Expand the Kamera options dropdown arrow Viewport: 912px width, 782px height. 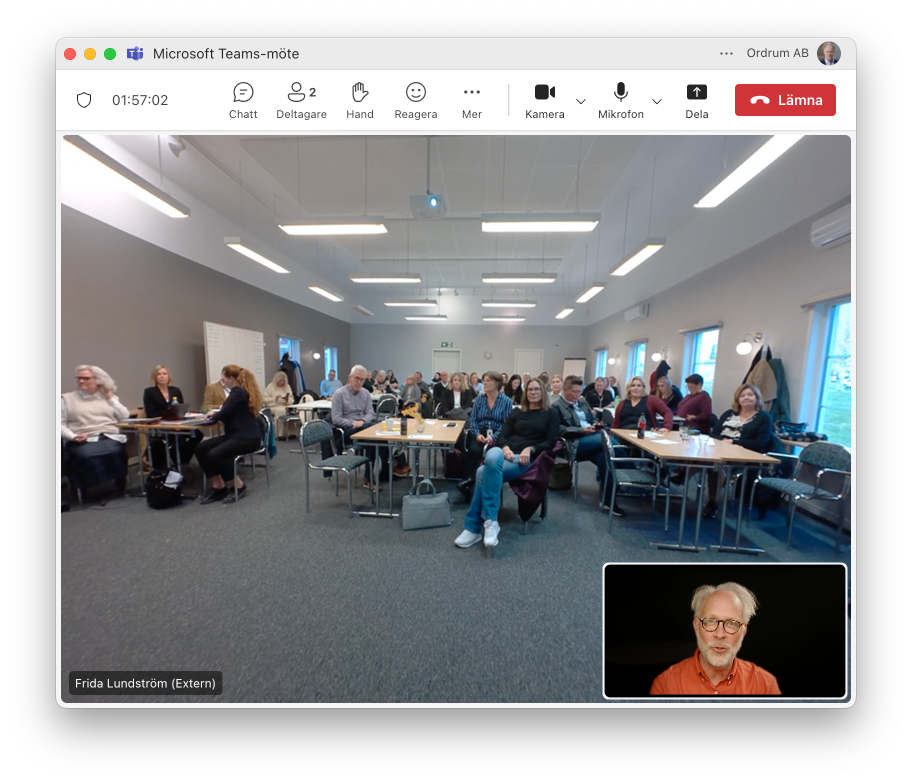tap(581, 101)
